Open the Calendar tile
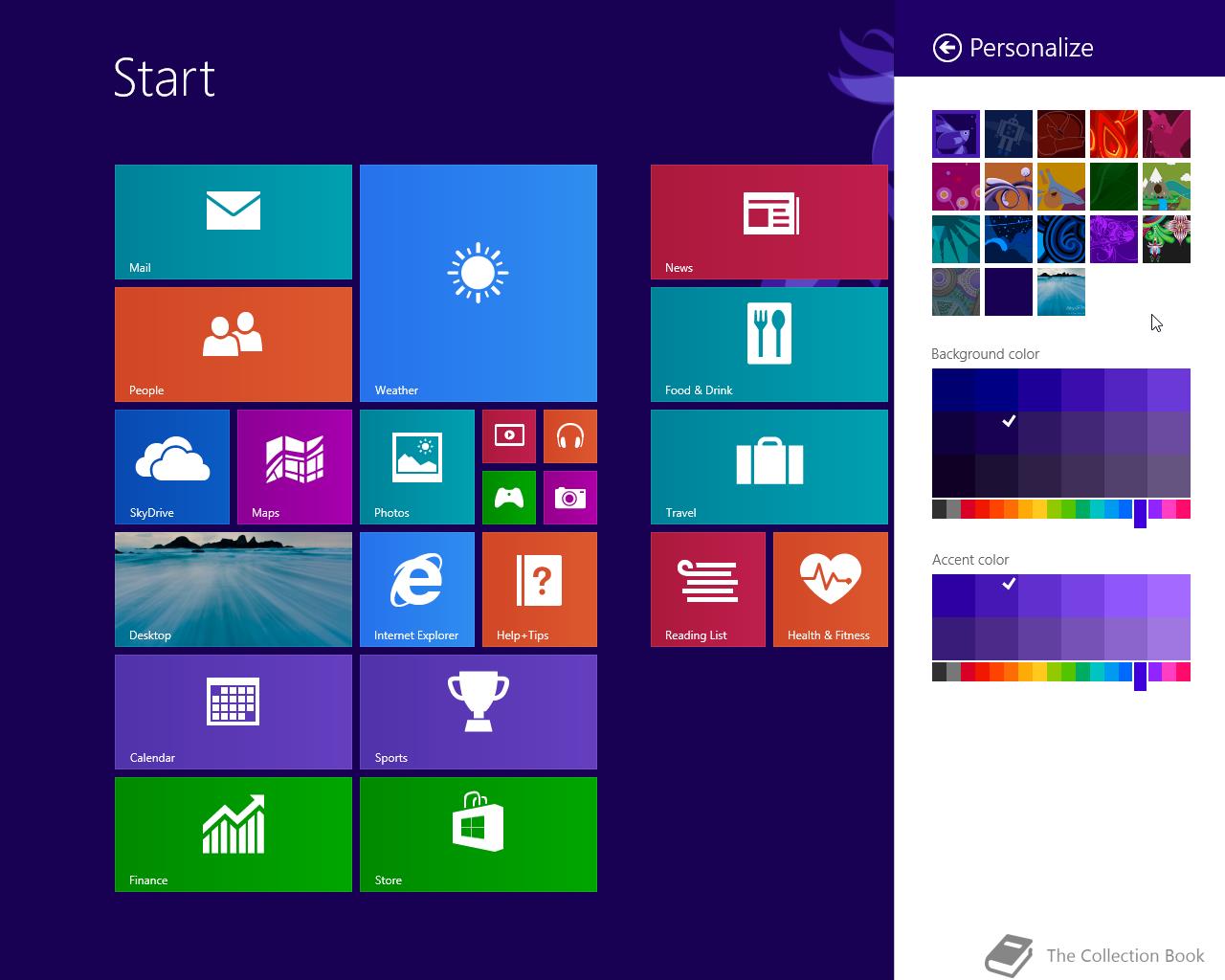The height and width of the screenshot is (980, 1225). tap(234, 712)
